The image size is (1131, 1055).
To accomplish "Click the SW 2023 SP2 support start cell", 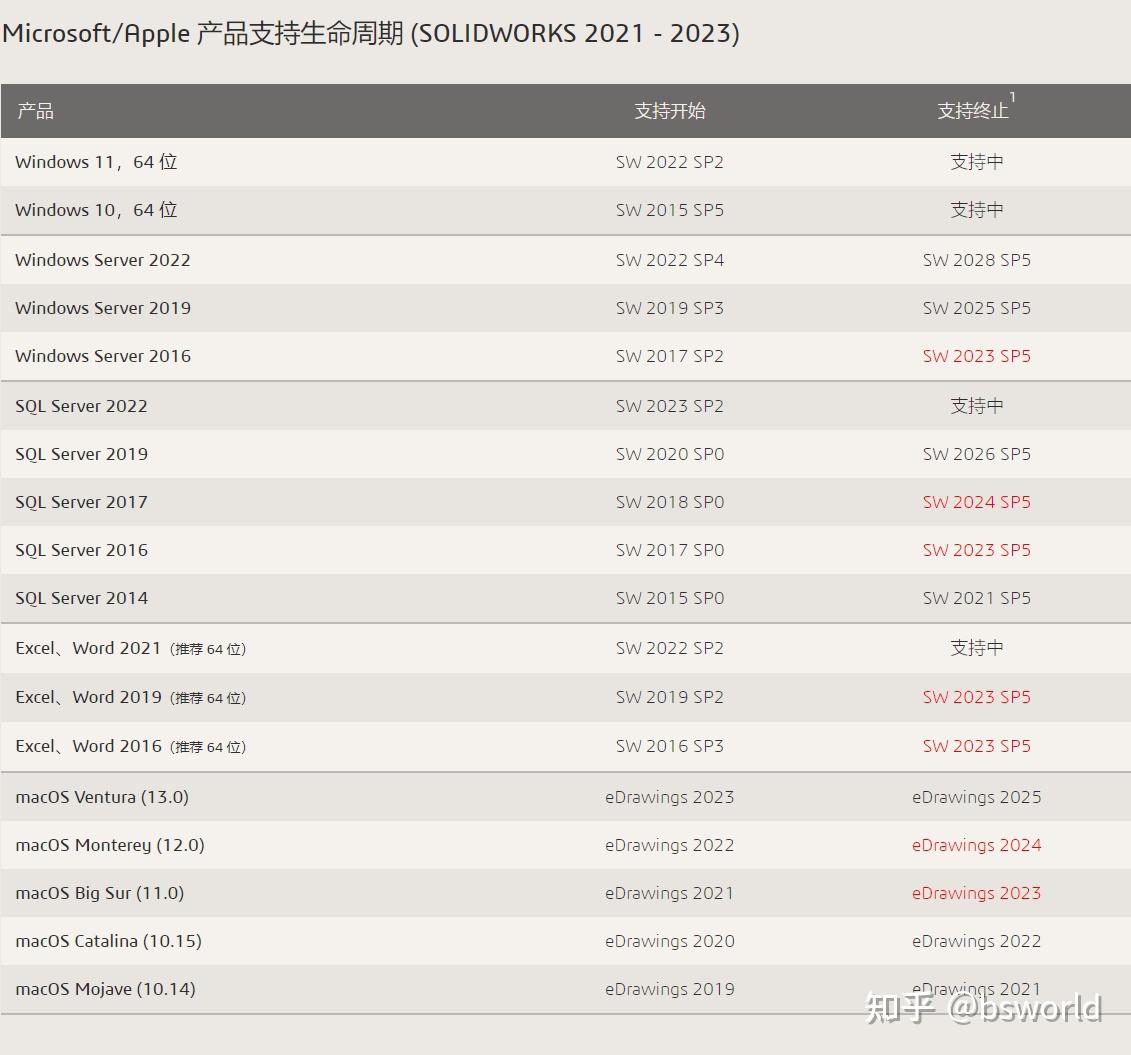I will click(669, 406).
